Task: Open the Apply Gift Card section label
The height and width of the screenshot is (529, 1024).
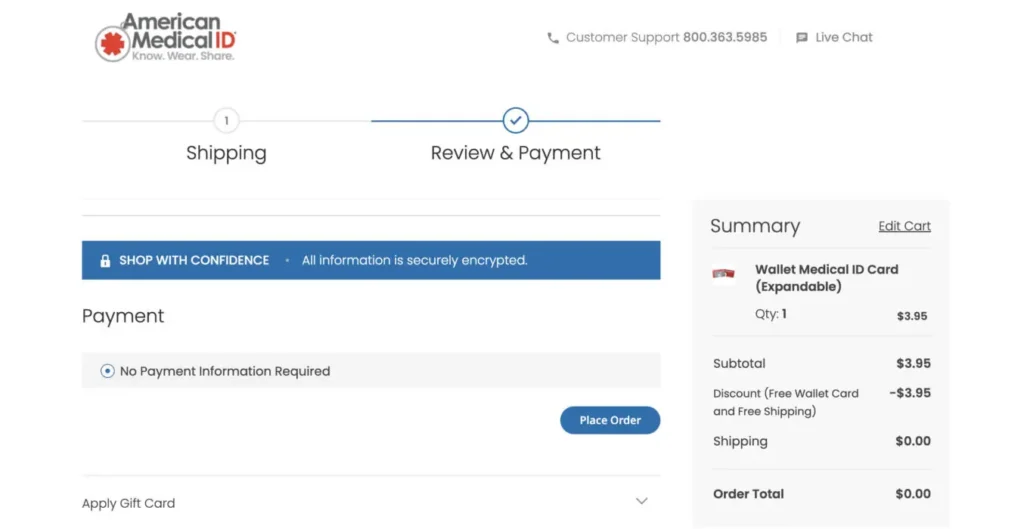Action: coord(129,503)
